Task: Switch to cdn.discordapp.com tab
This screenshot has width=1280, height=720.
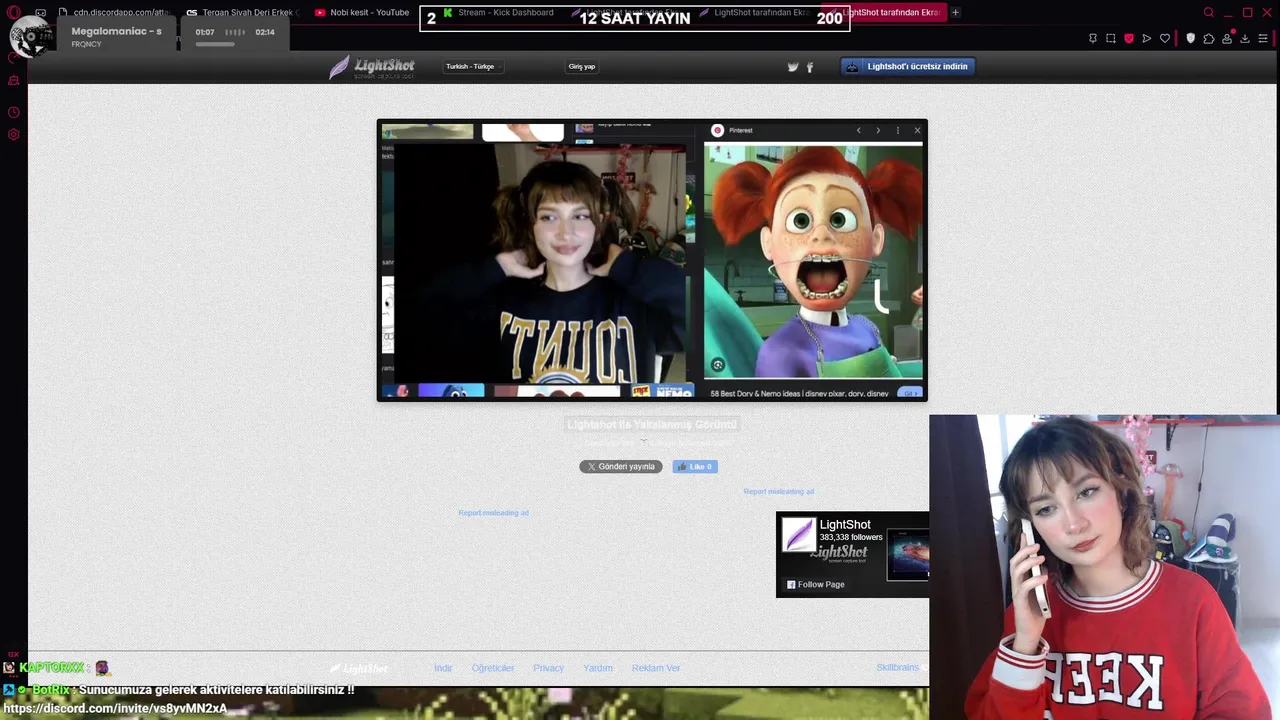Action: (x=114, y=12)
